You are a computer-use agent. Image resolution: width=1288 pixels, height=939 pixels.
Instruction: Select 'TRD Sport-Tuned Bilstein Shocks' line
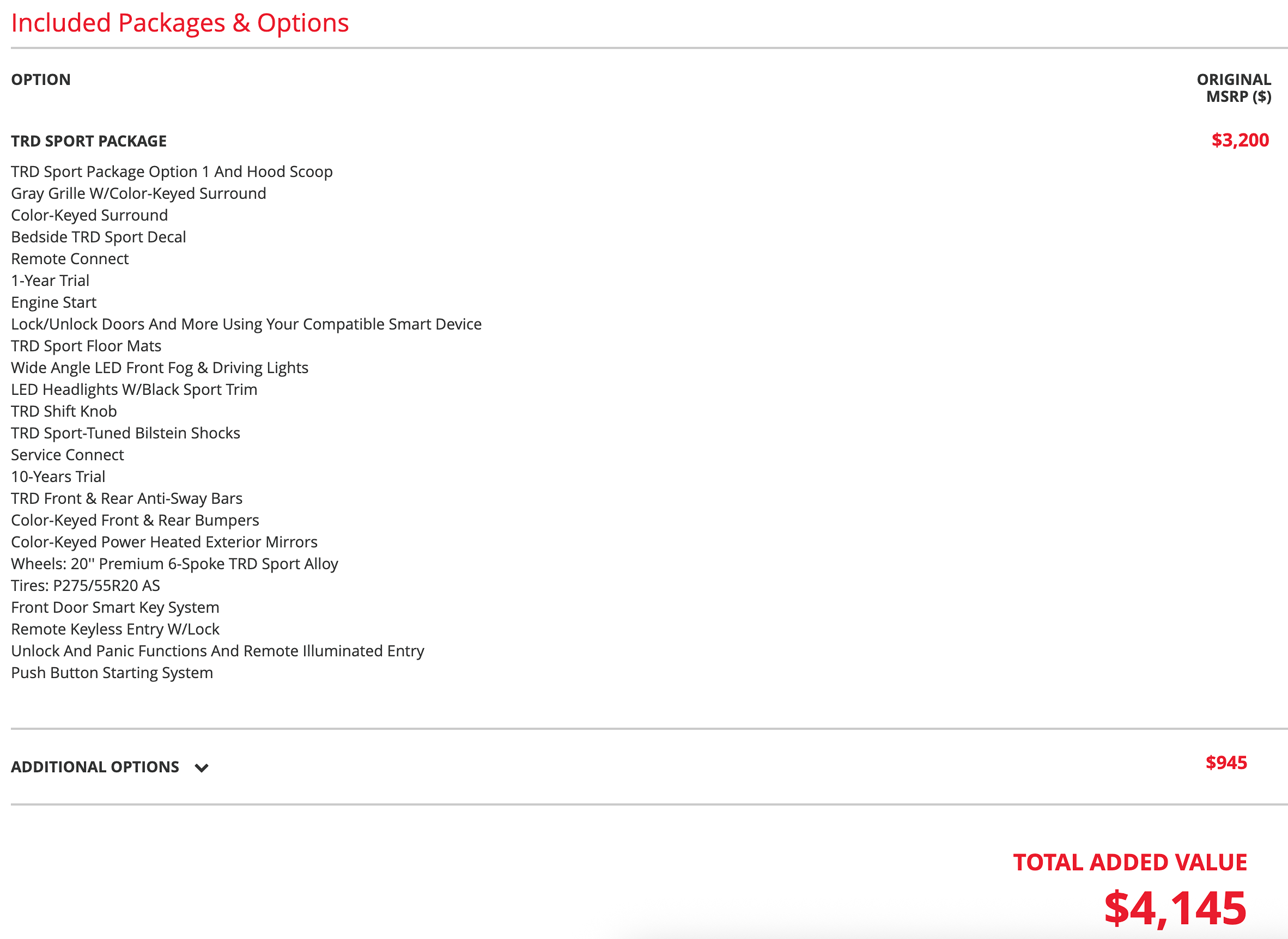pos(126,433)
